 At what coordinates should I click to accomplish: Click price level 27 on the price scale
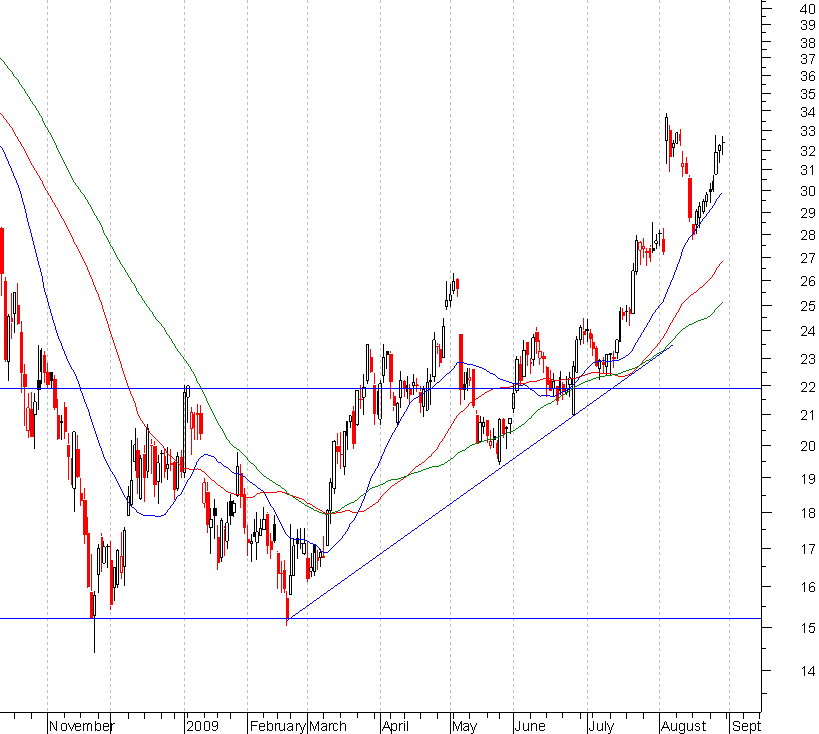[x=808, y=258]
